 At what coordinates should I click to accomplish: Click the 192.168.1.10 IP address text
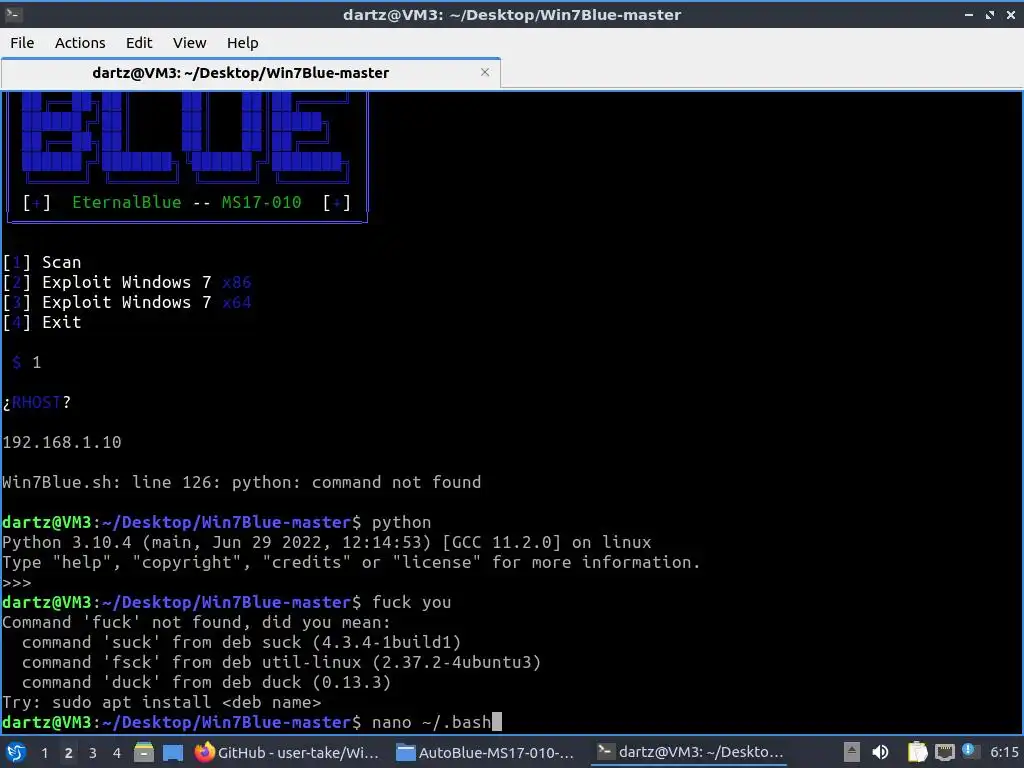coord(61,443)
